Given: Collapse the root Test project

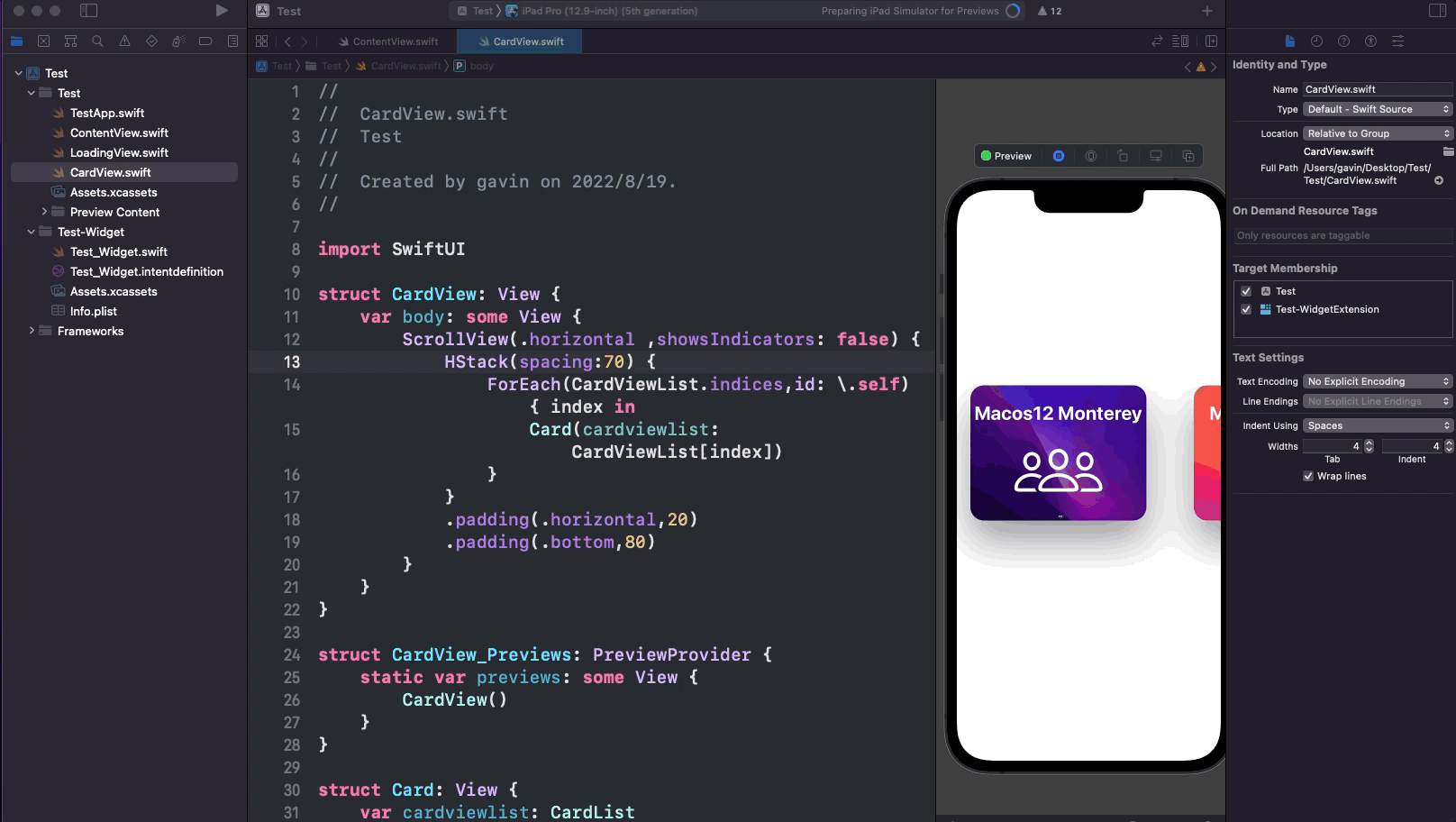Looking at the screenshot, I should pyautogui.click(x=19, y=73).
